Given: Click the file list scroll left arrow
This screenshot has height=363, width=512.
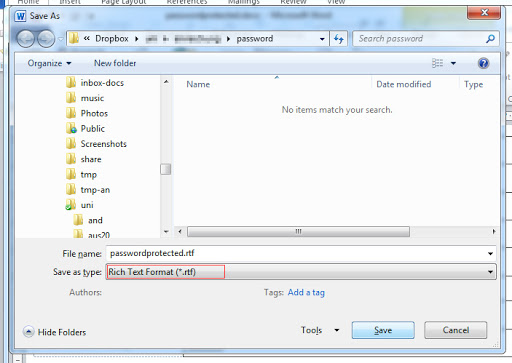Looking at the screenshot, I should pyautogui.click(x=180, y=231).
